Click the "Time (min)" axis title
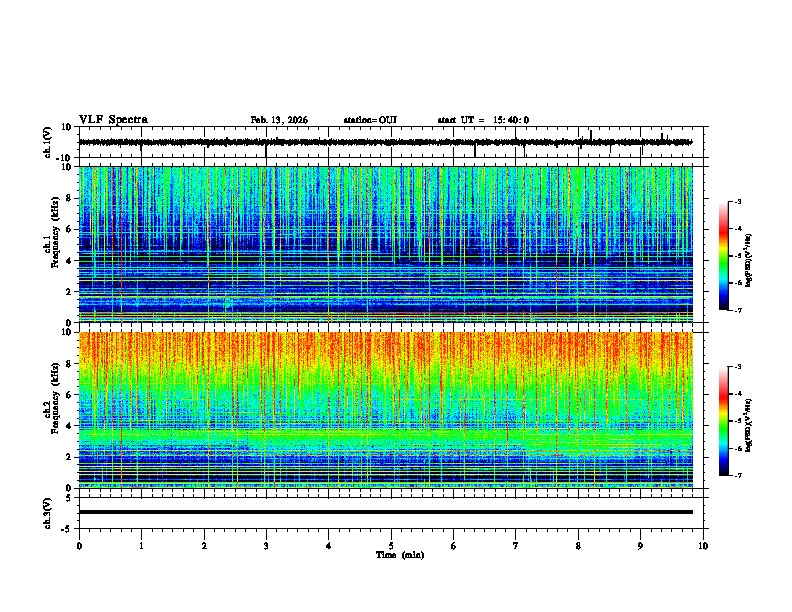This screenshot has width=792, height=612. click(400, 555)
